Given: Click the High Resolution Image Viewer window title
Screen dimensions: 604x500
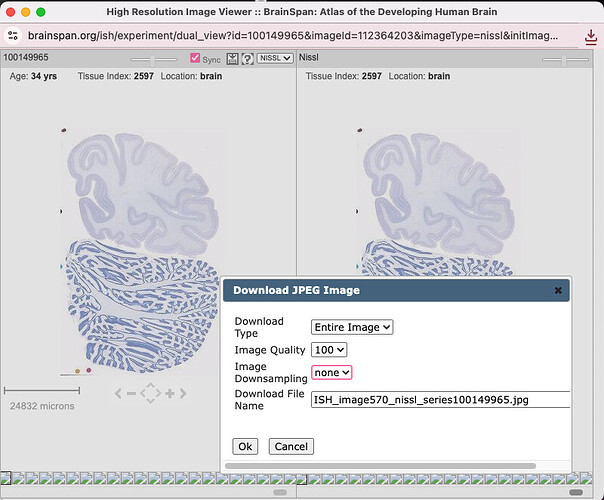Looking at the screenshot, I should pos(302,12).
